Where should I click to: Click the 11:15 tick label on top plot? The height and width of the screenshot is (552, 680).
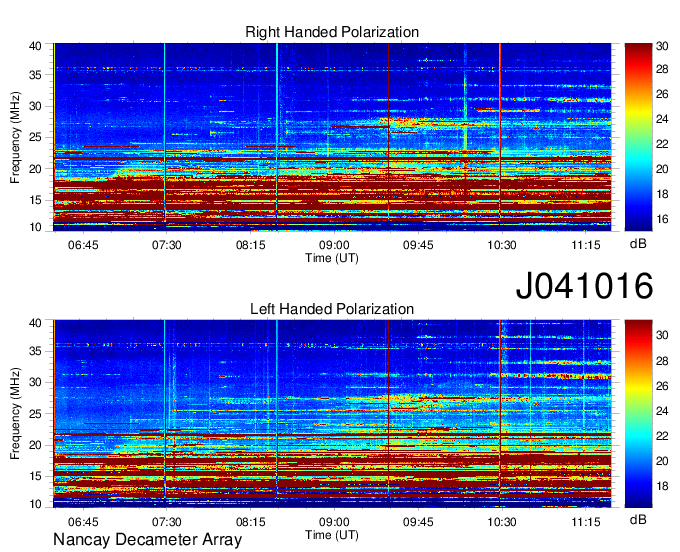point(586,245)
